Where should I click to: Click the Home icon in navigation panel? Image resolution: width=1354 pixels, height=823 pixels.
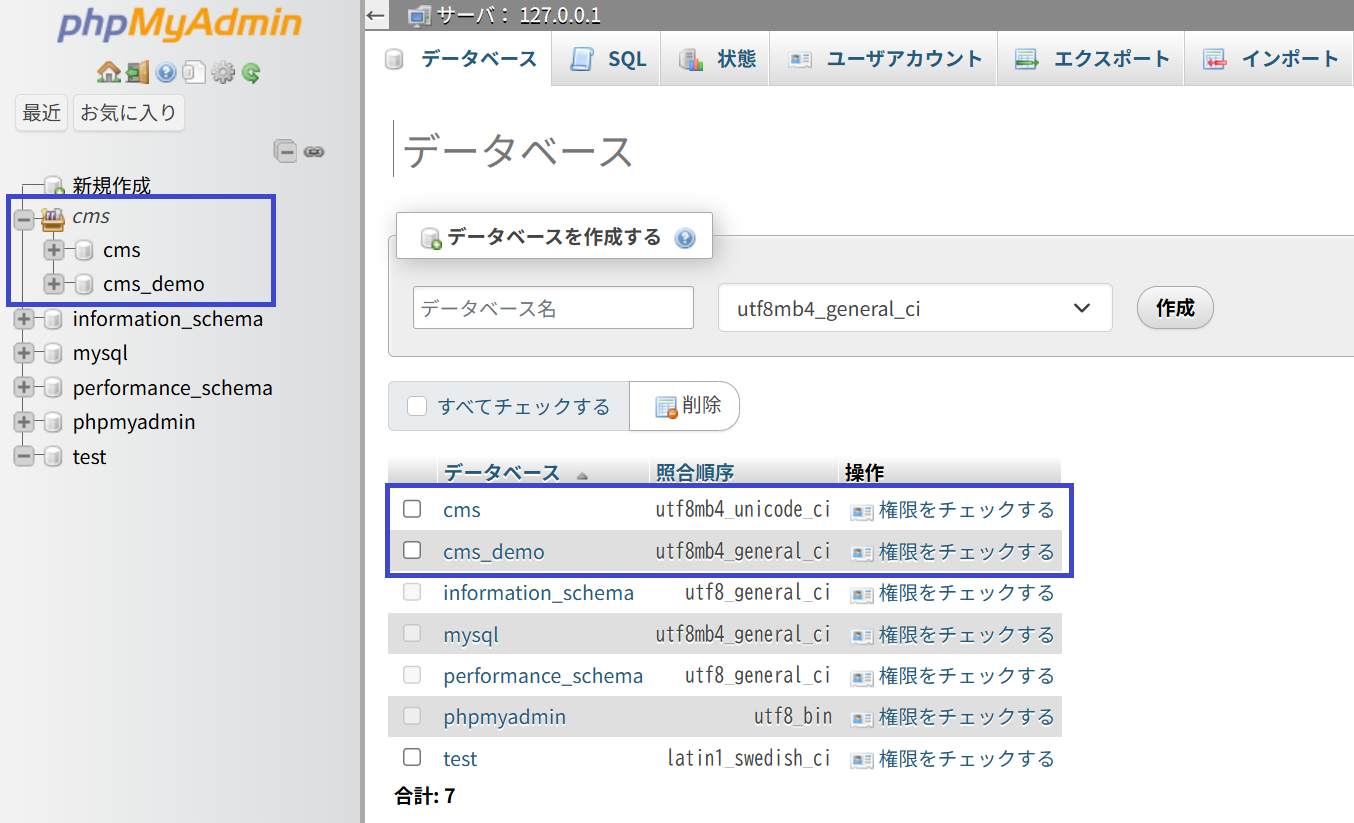click(x=108, y=72)
